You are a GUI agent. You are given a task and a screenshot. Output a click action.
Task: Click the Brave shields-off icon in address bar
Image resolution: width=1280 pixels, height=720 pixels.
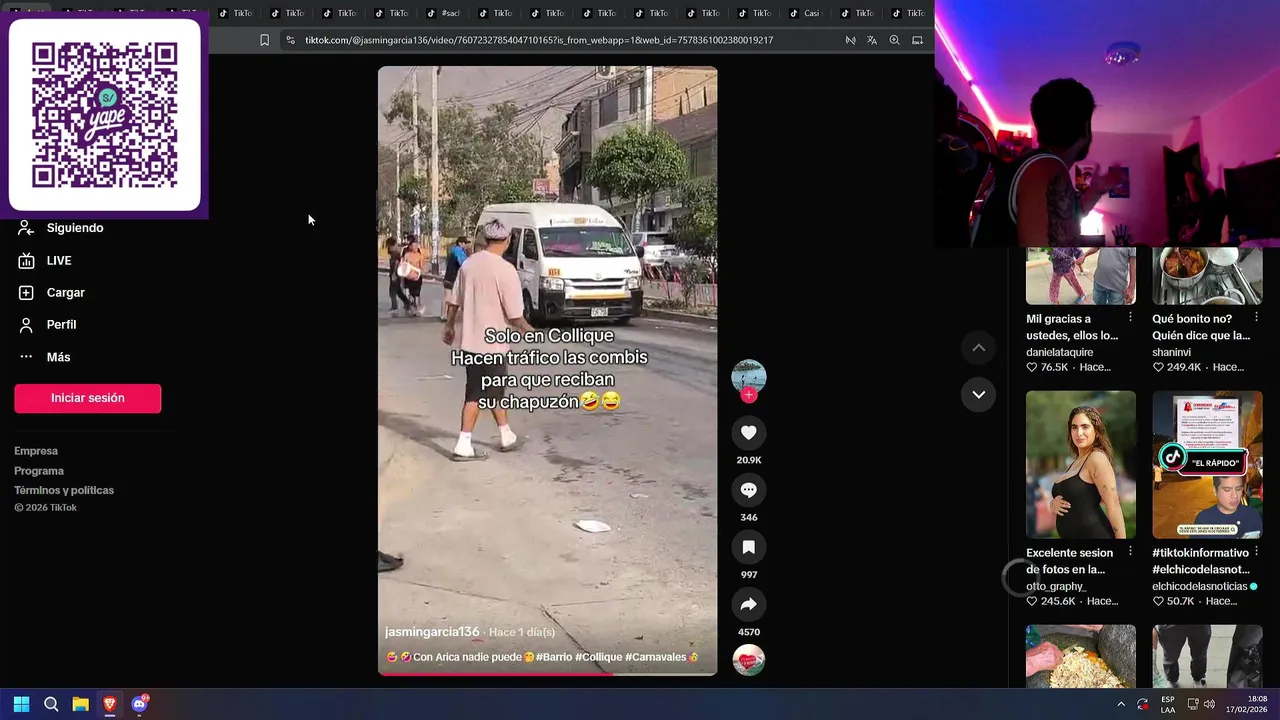[x=850, y=40]
